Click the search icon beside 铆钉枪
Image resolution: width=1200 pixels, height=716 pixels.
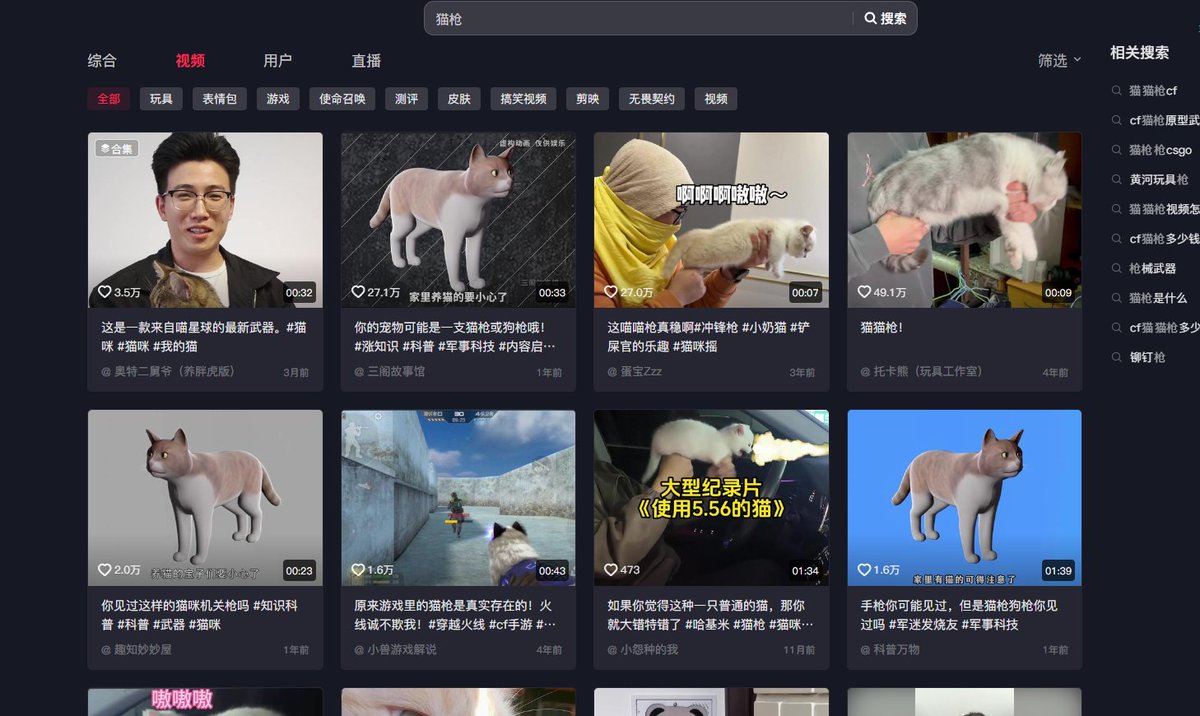[x=1116, y=357]
